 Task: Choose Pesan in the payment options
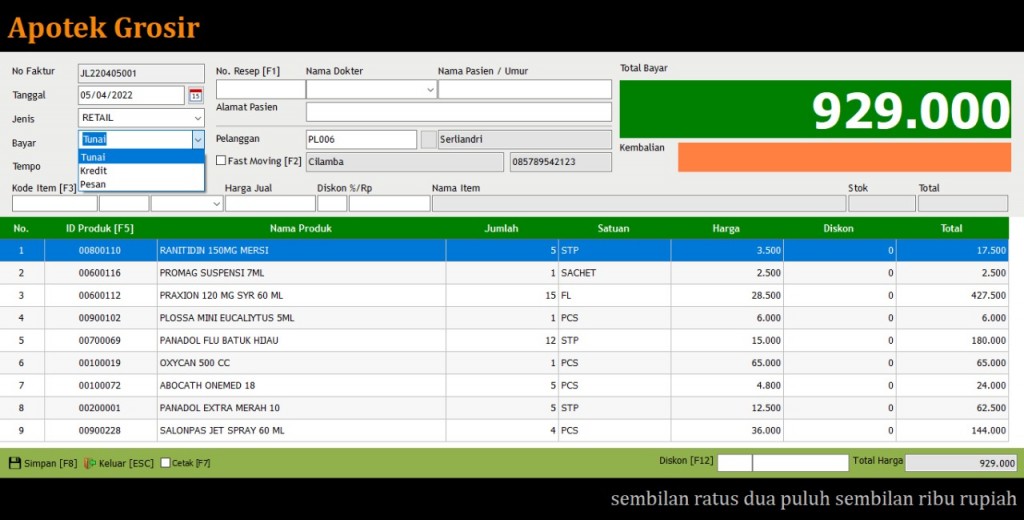point(93,184)
